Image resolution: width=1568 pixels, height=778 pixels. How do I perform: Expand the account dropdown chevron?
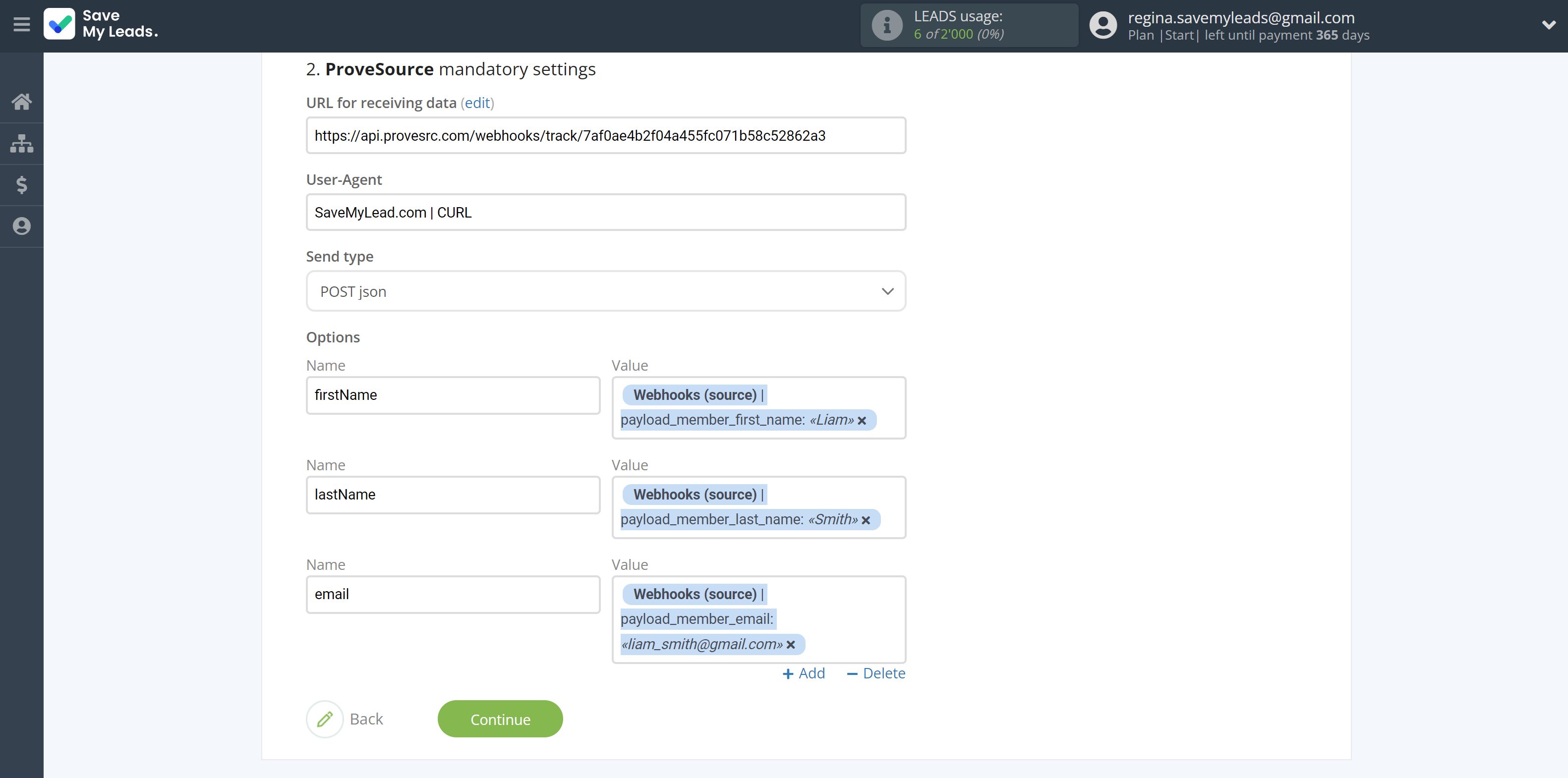pos(1549,25)
